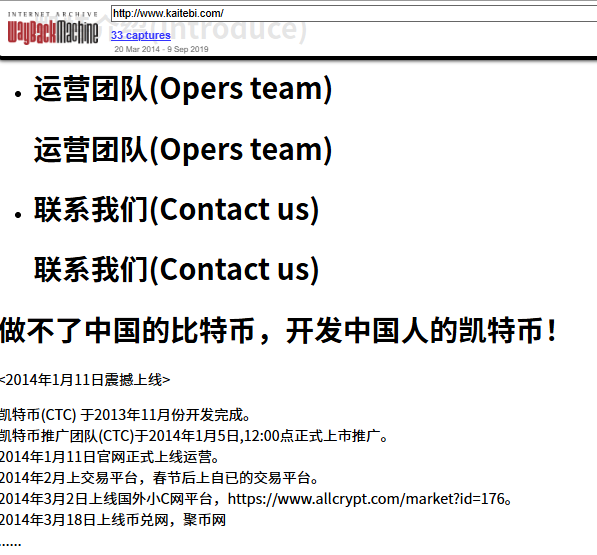This screenshot has height=555, width=597.
Task: Click the capture date range "20 Mar 2014 - 9 Sep 2019"
Action: 161,49
